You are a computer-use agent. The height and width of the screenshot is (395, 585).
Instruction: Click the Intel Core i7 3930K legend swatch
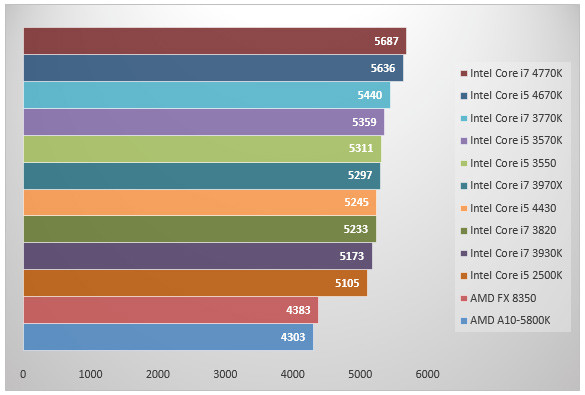pyautogui.click(x=464, y=254)
